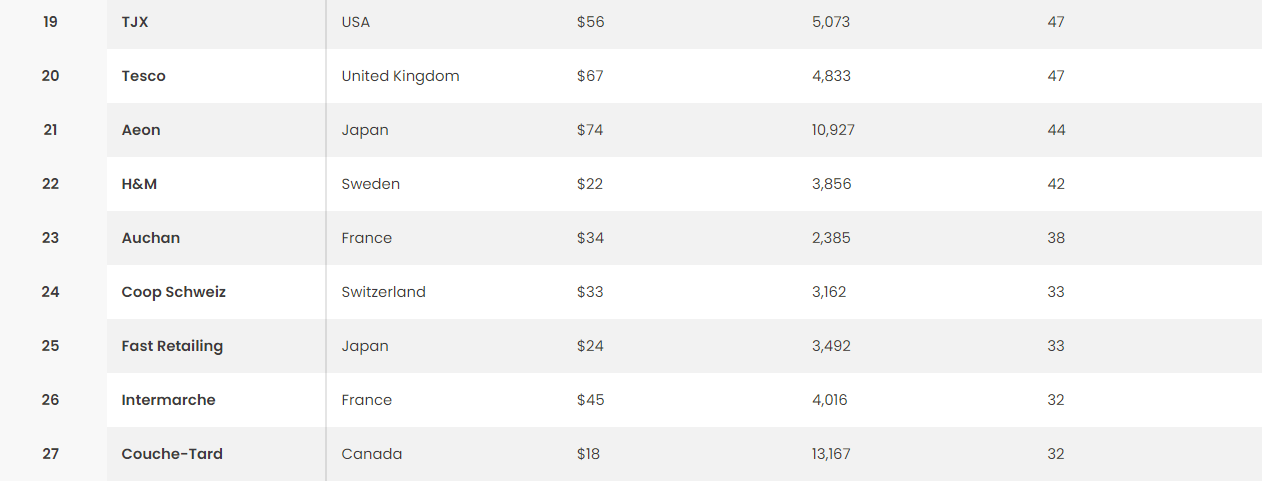Viewport: 1262px width, 481px height.
Task: Select the Aeon row name
Action: pyautogui.click(x=141, y=130)
